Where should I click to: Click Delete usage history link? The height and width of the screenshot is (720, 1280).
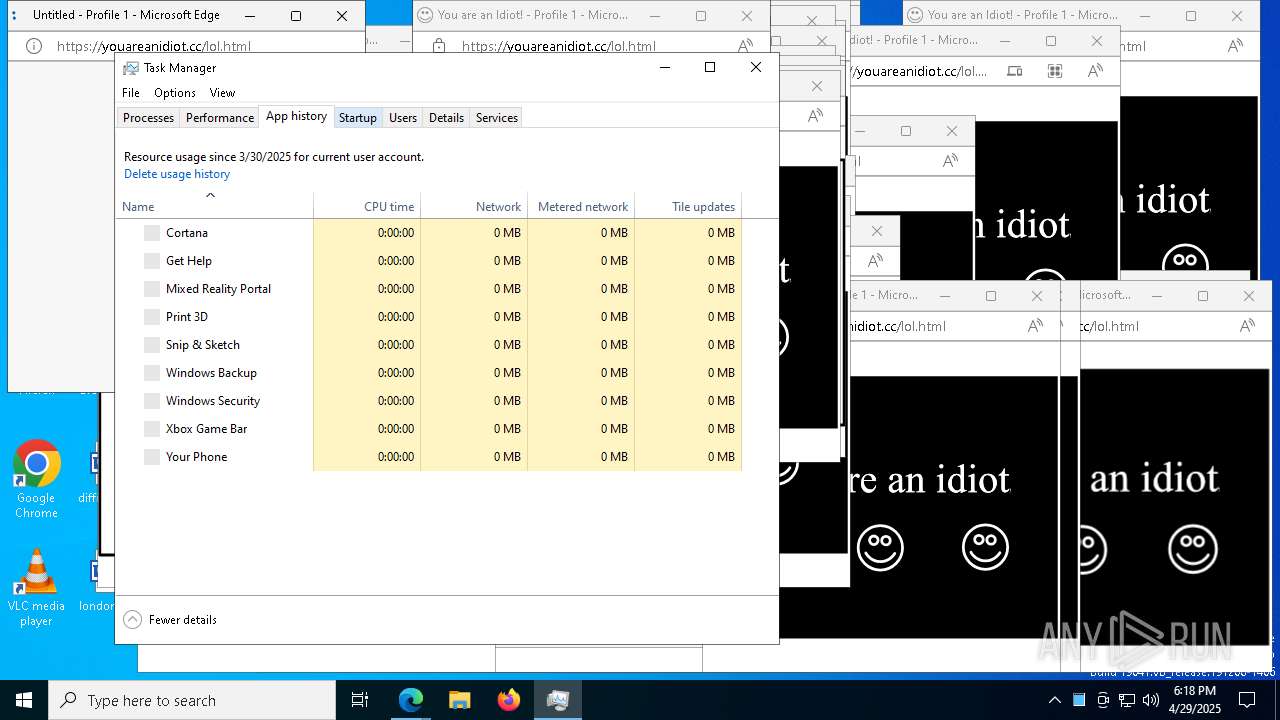pyautogui.click(x=177, y=174)
